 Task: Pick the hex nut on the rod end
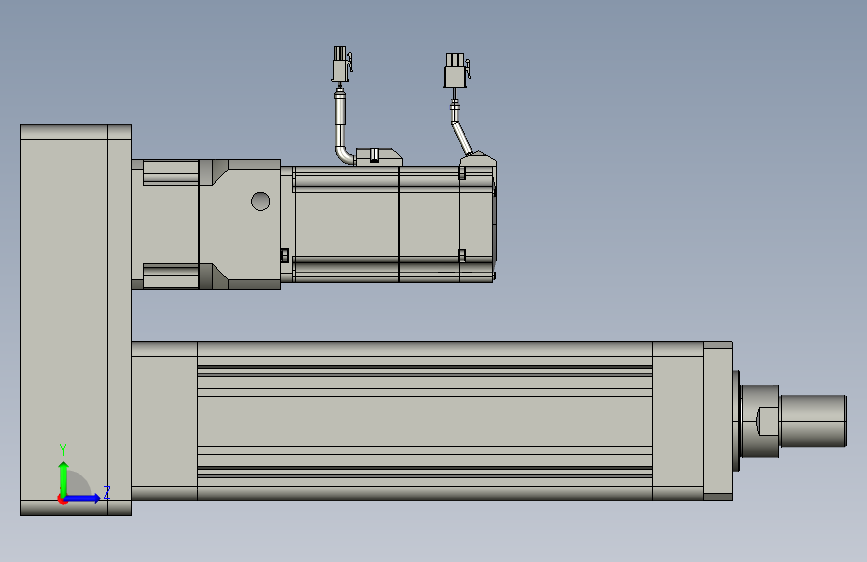pos(767,422)
